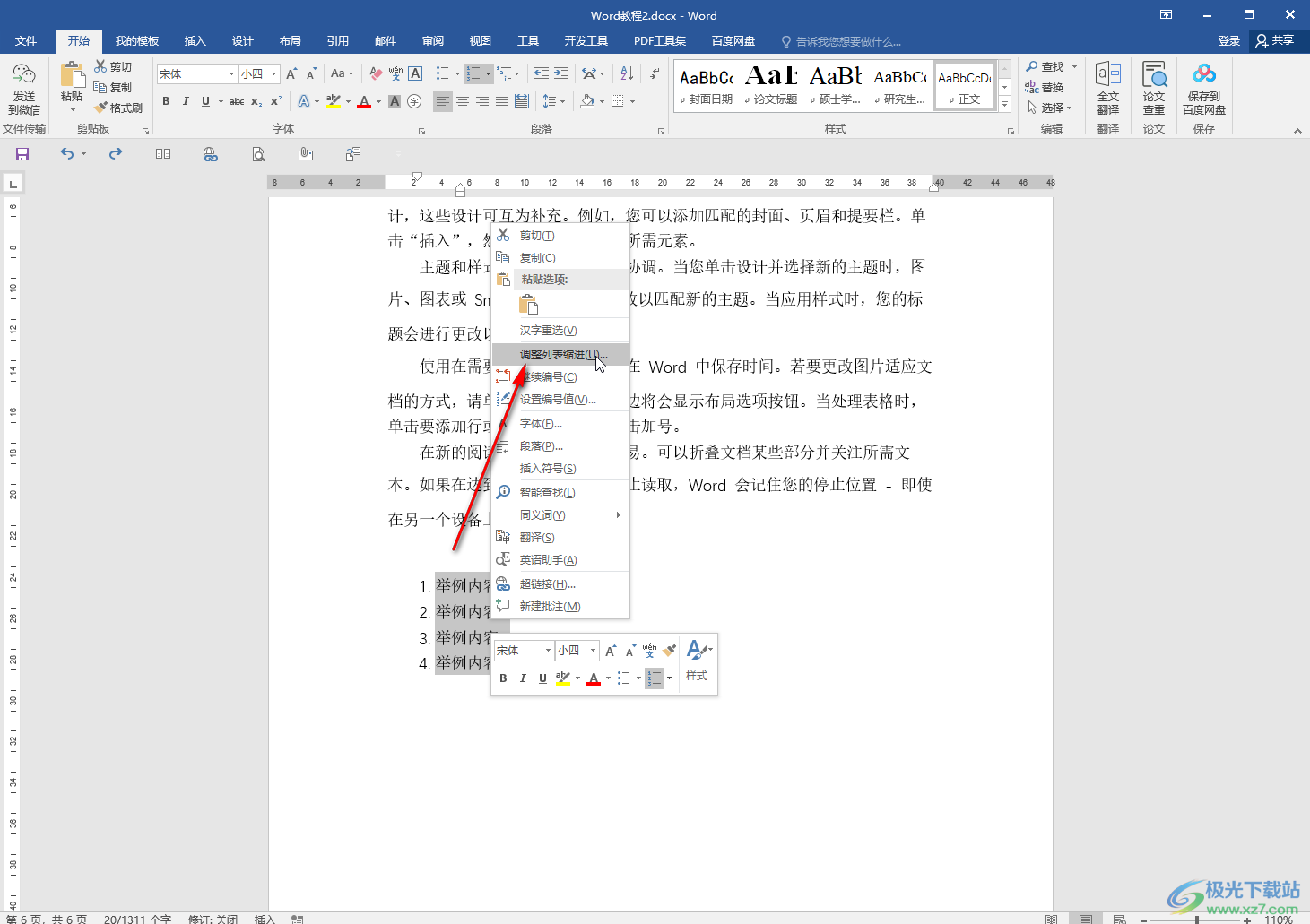
Task: Open the 小四 font size dropdown in the ribbon
Action: [273, 73]
